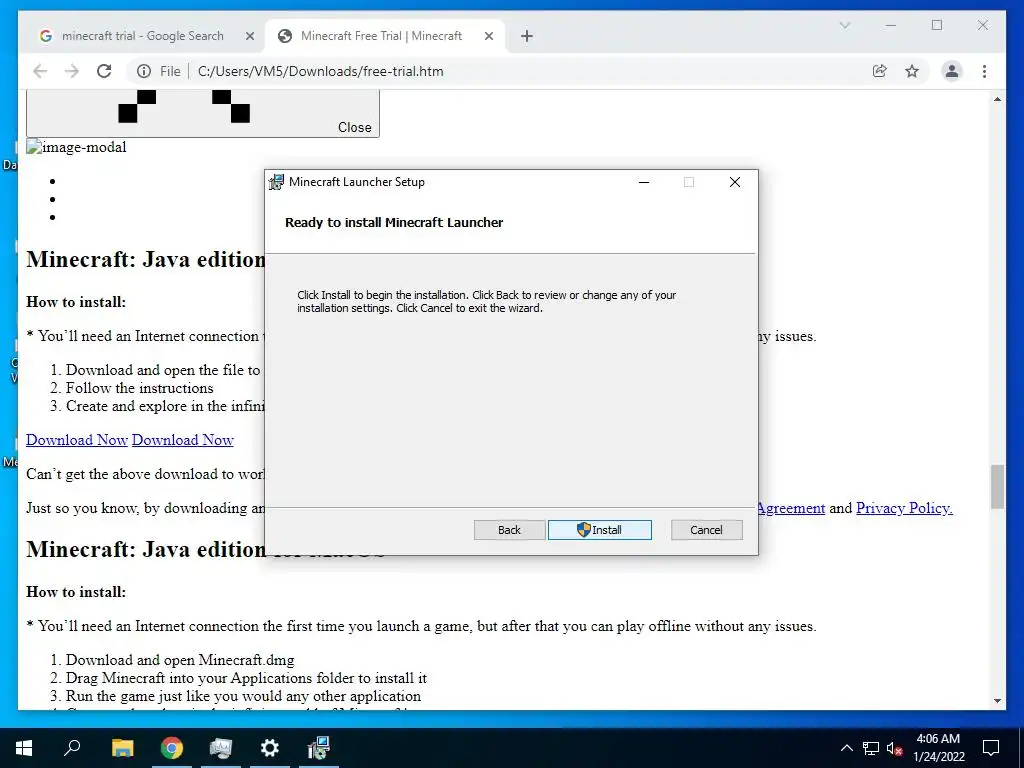The width and height of the screenshot is (1024, 768).
Task: Go forward in Chrome
Action: point(72,71)
